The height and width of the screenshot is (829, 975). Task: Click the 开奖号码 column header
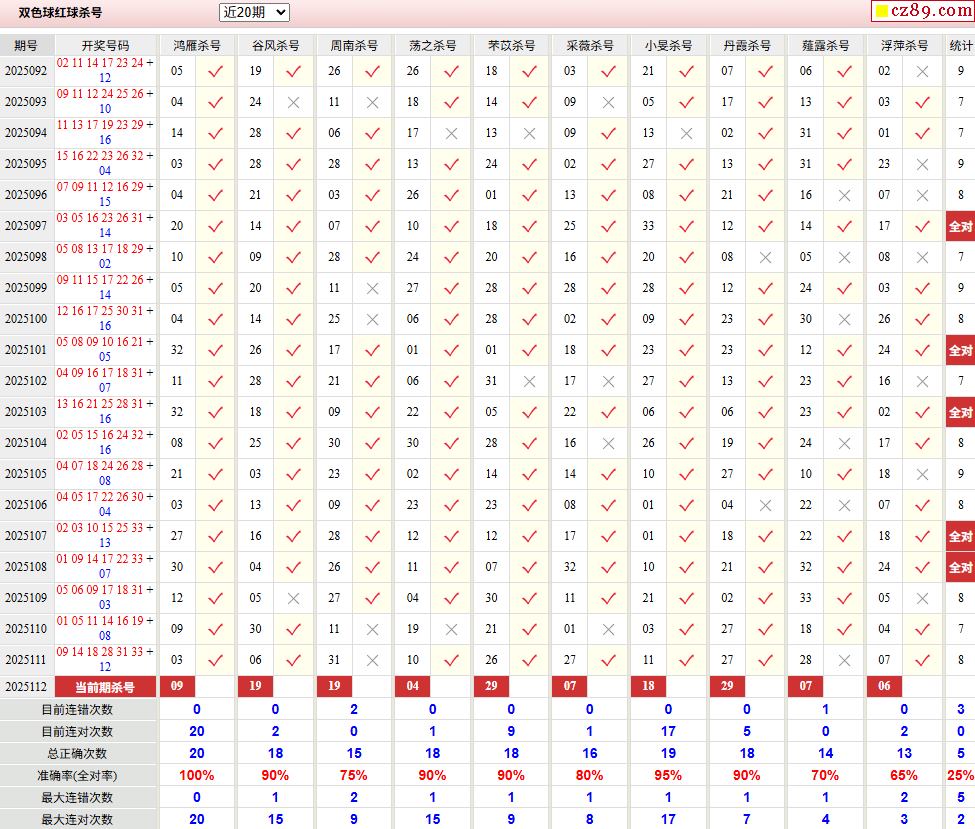coord(105,46)
